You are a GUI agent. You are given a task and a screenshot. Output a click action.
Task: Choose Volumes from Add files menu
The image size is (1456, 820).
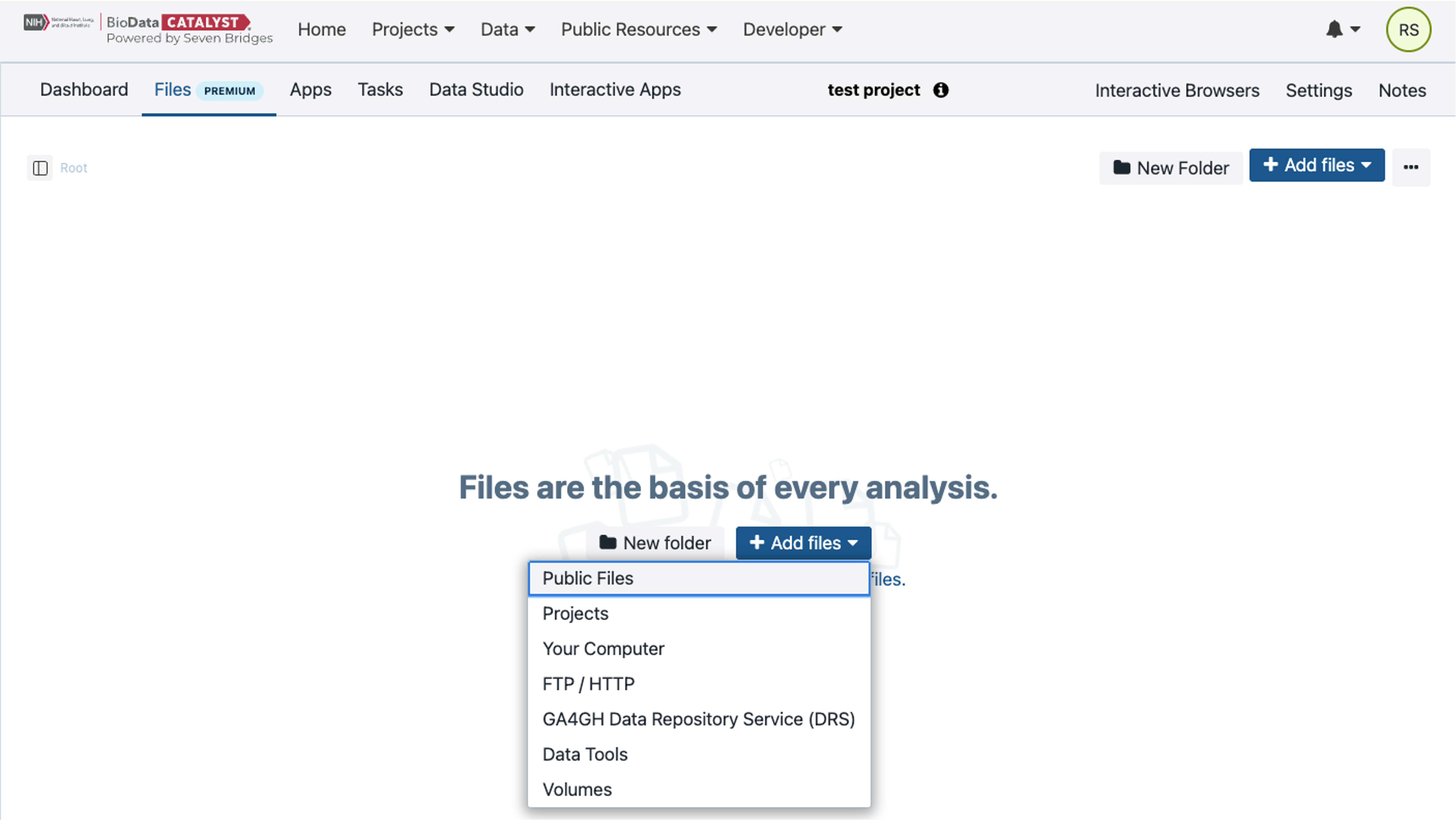pos(577,789)
